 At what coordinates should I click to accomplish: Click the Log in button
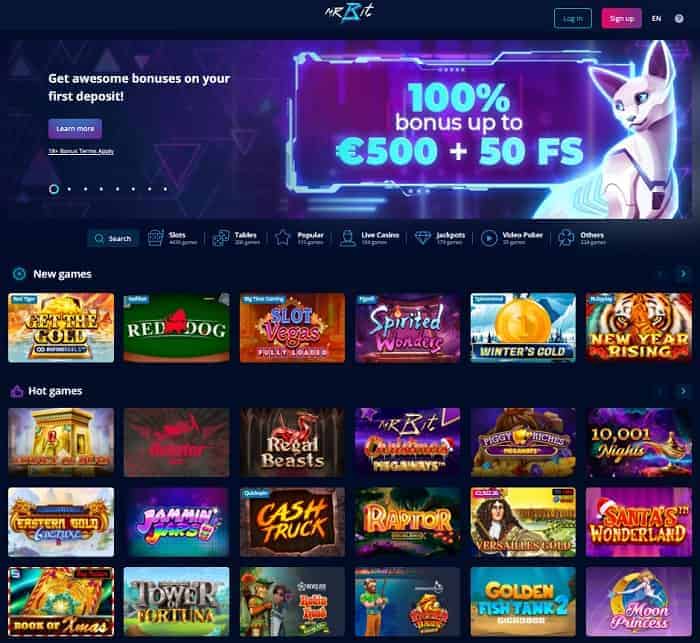573,19
